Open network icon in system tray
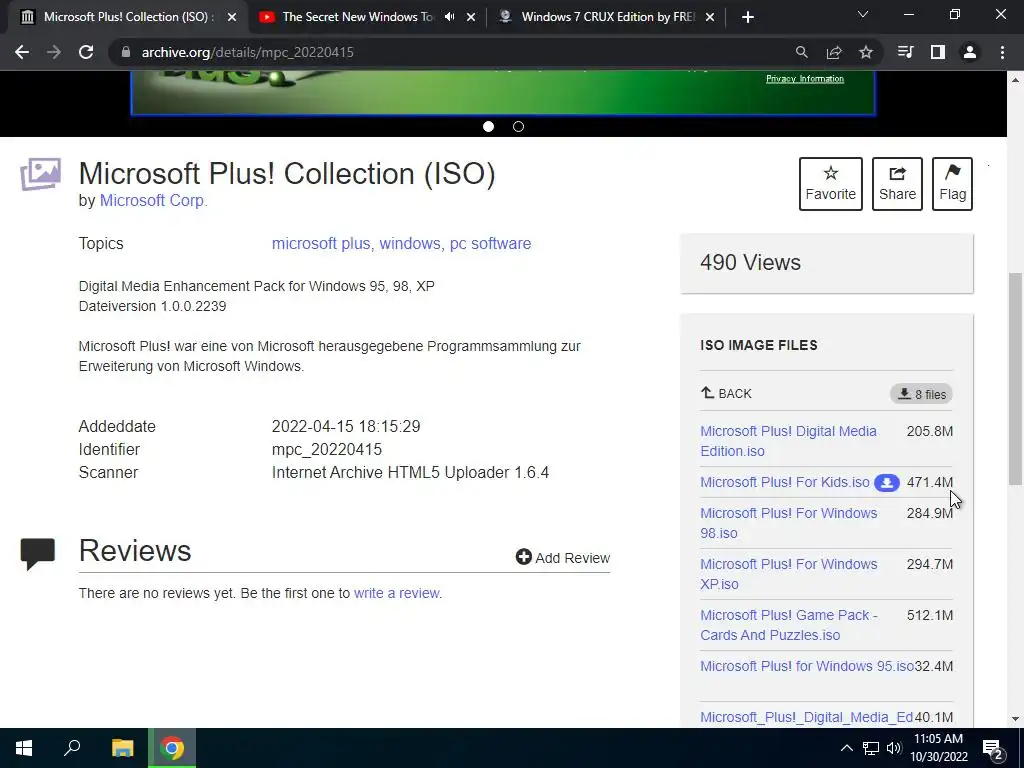This screenshot has height=768, width=1024. click(871, 748)
